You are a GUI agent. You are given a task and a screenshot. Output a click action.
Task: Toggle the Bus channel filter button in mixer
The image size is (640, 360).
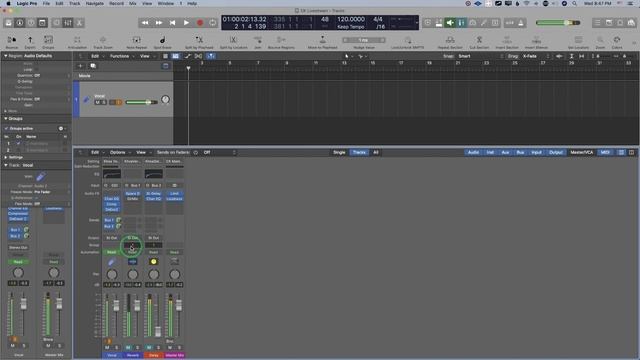(520, 152)
